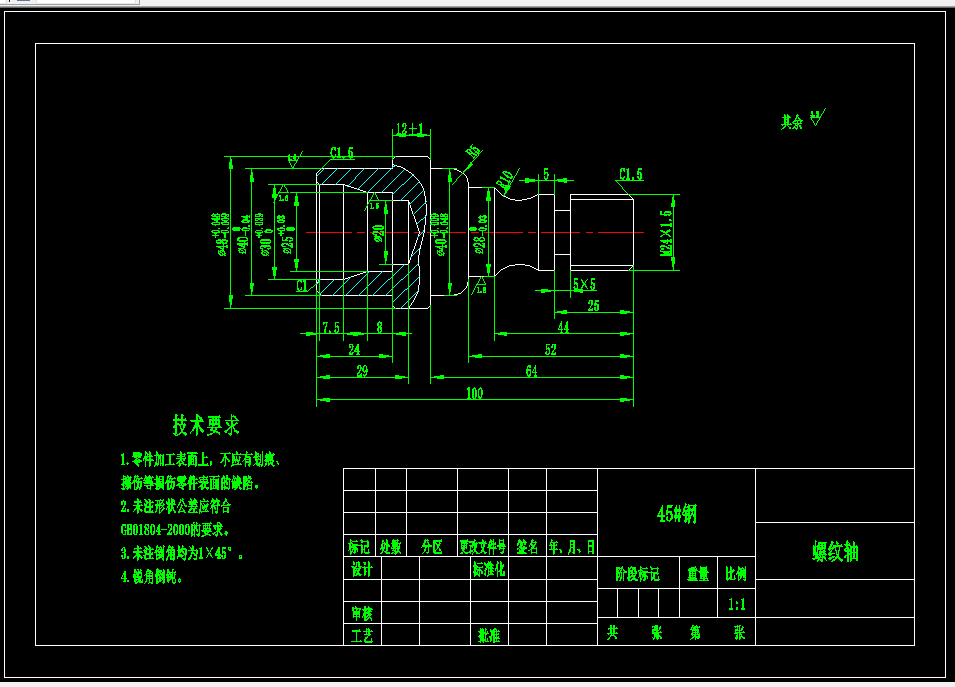This screenshot has height=687, width=955.
Task: Select the ø25 diameter dimension
Action: pyautogui.click(x=286, y=234)
